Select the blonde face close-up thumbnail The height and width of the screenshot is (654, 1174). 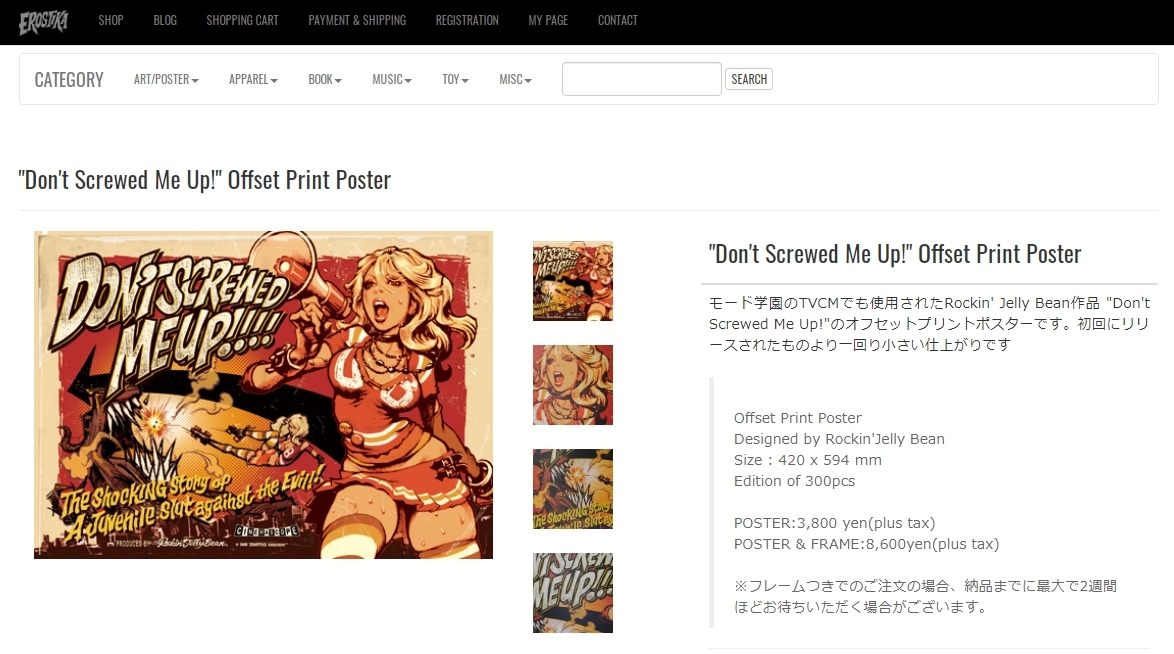coord(573,385)
